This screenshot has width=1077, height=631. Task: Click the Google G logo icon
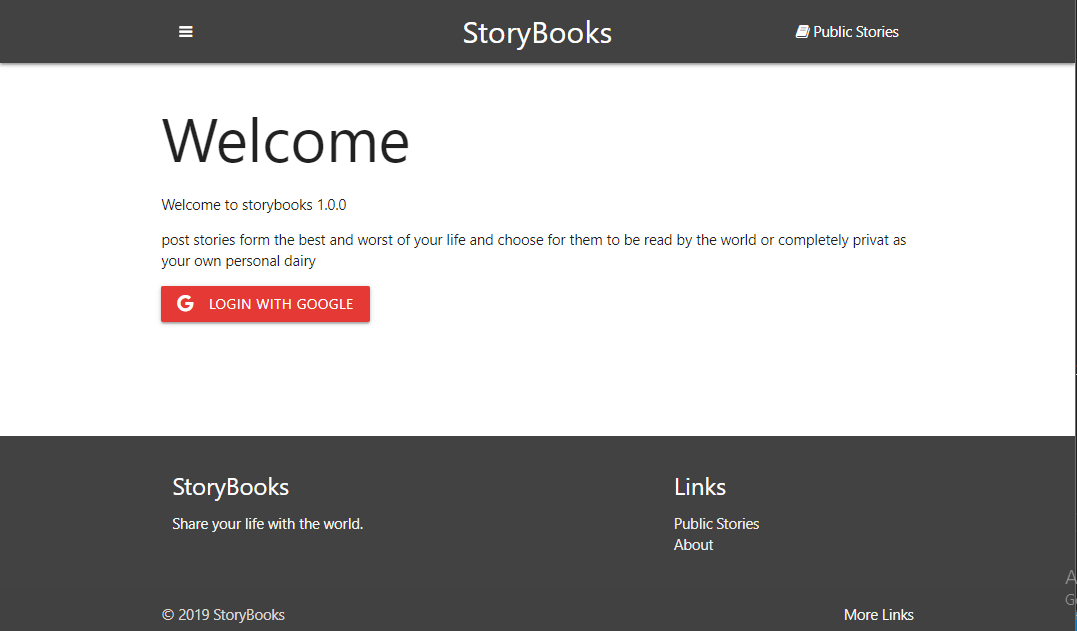(x=185, y=304)
